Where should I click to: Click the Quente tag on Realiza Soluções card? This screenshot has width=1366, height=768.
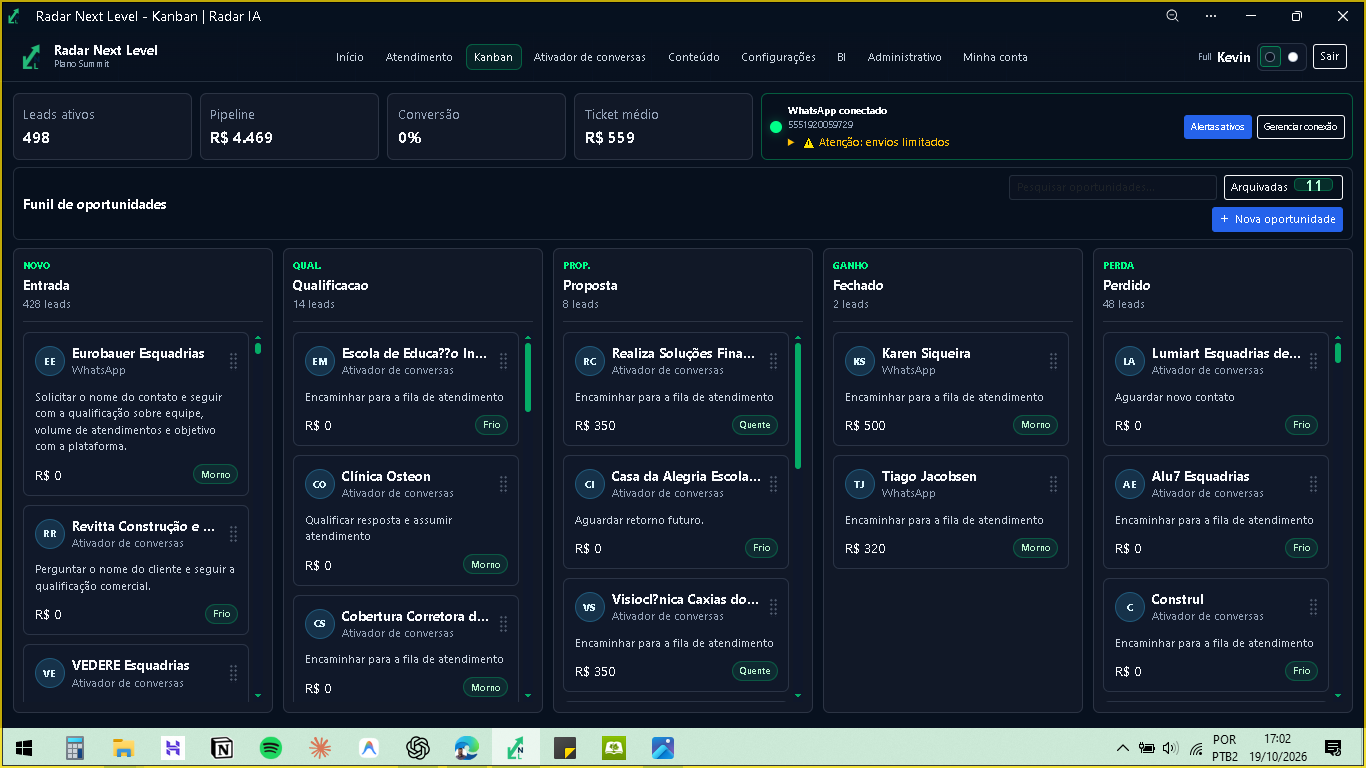(x=755, y=425)
